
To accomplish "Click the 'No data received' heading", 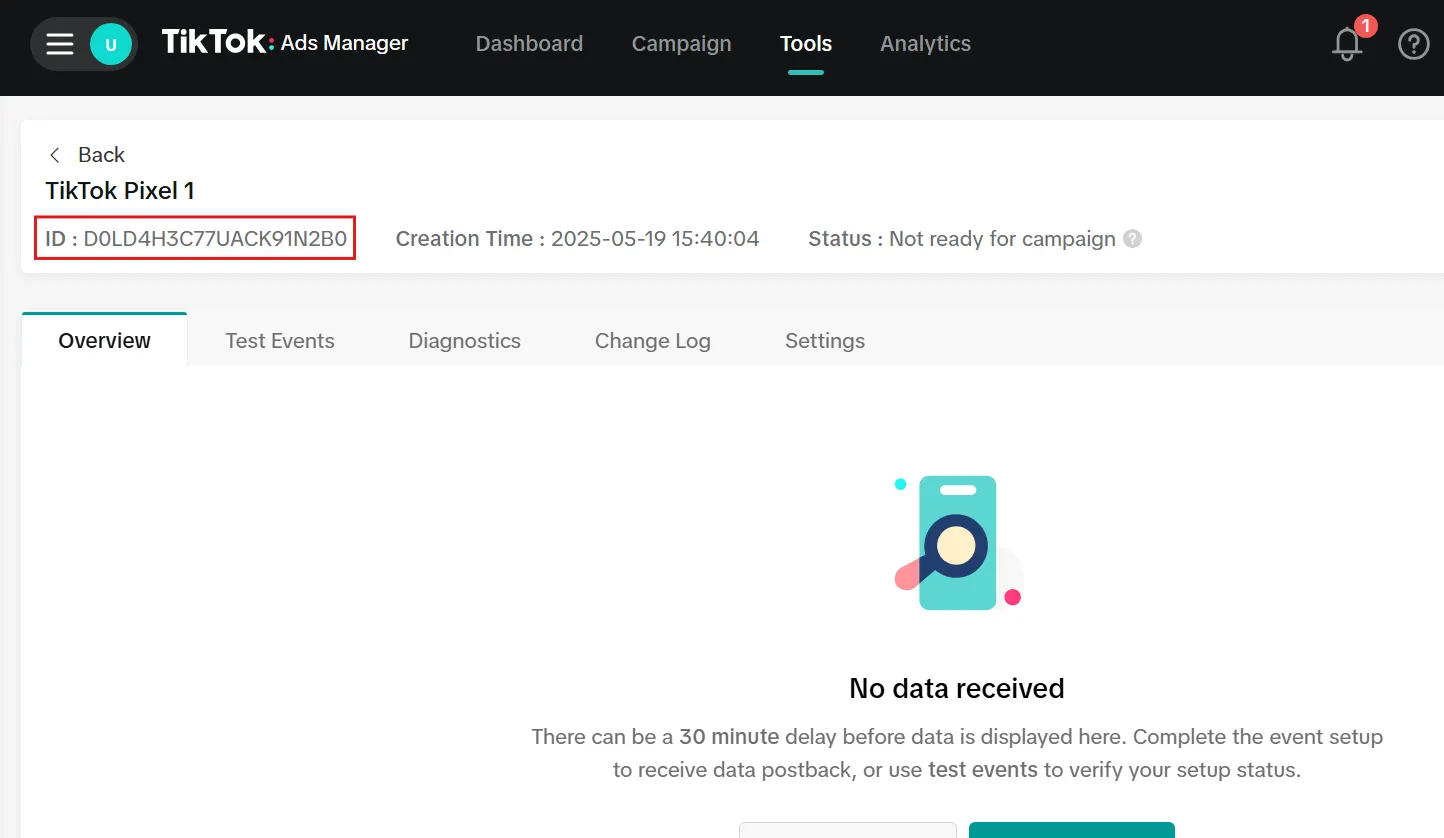I will click(956, 688).
